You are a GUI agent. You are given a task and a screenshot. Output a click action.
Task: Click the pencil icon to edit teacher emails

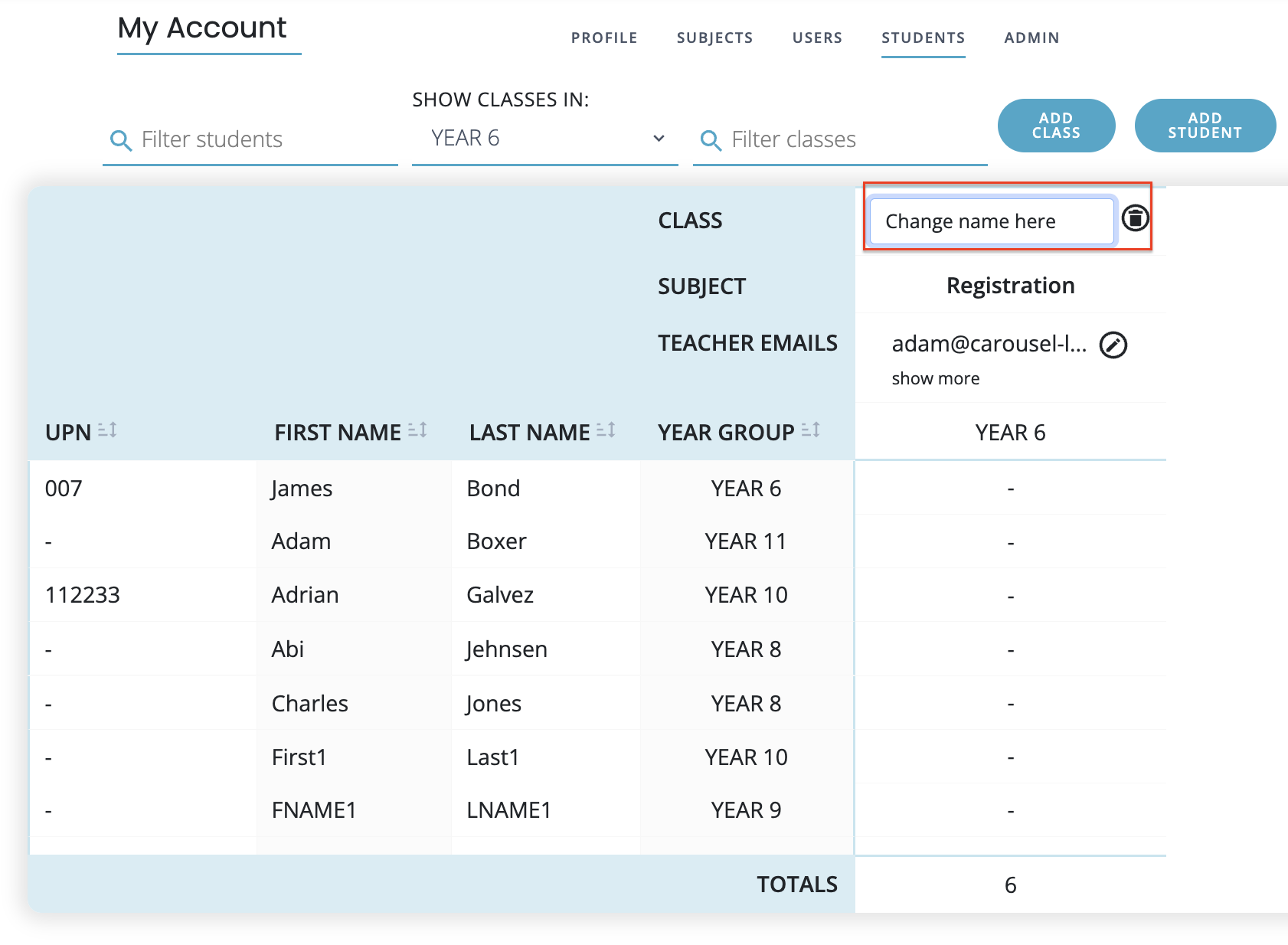[x=1113, y=345]
